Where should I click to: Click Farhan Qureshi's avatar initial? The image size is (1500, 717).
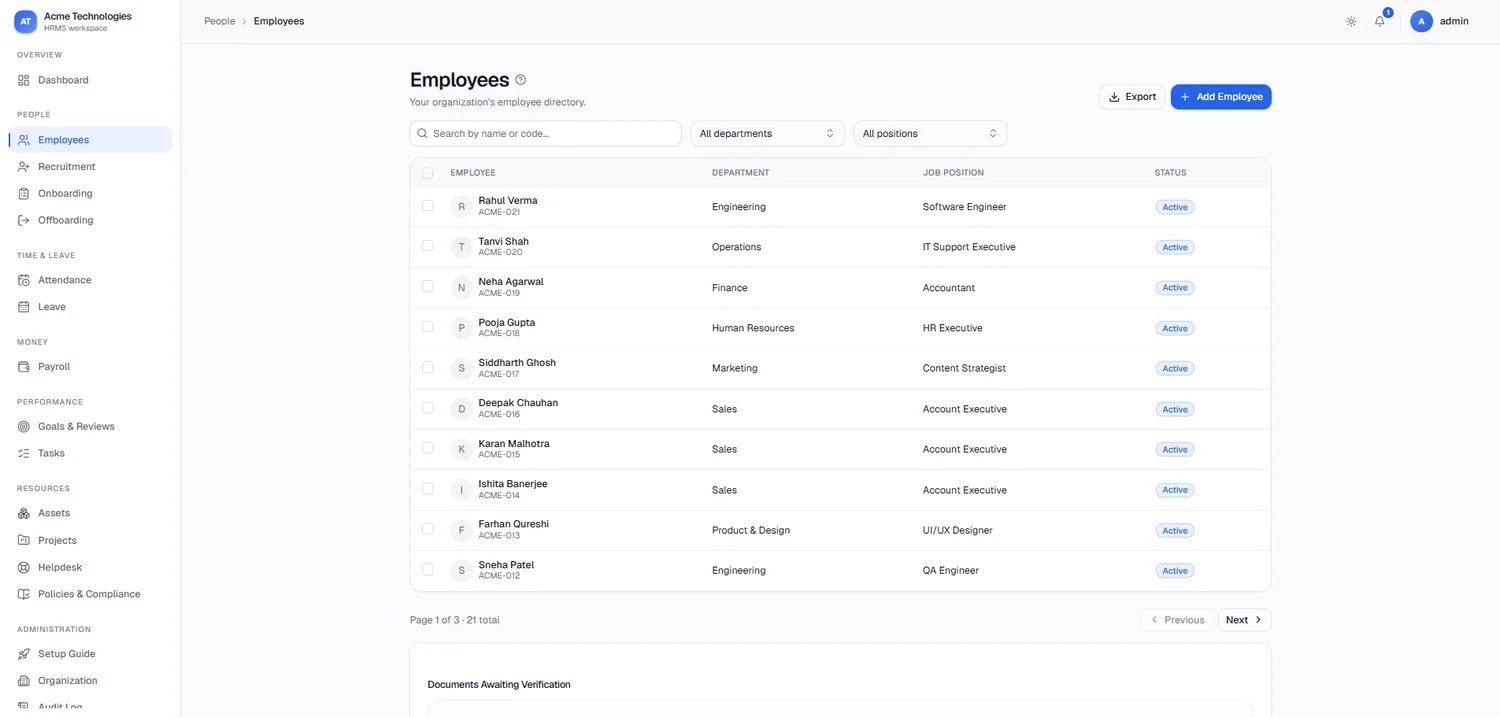tap(461, 530)
